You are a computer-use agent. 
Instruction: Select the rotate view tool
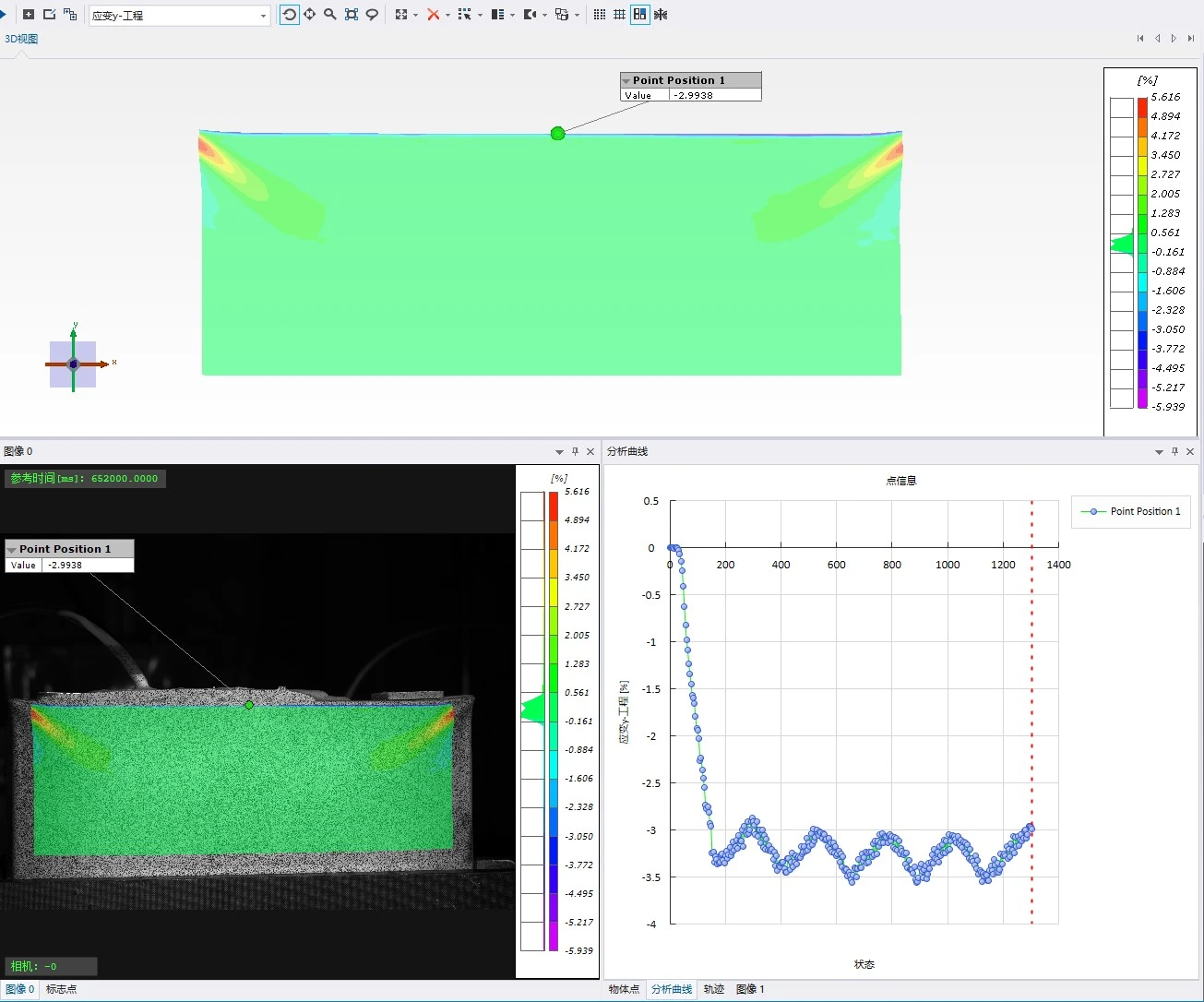point(290,15)
